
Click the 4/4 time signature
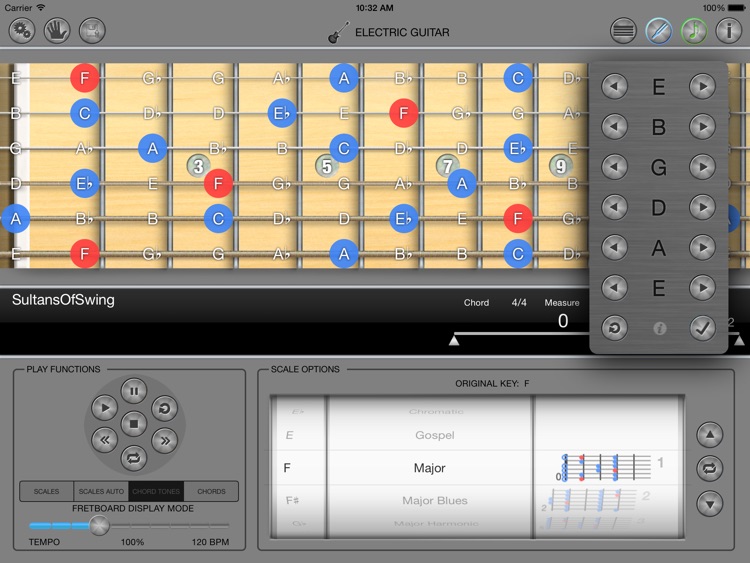click(x=519, y=303)
